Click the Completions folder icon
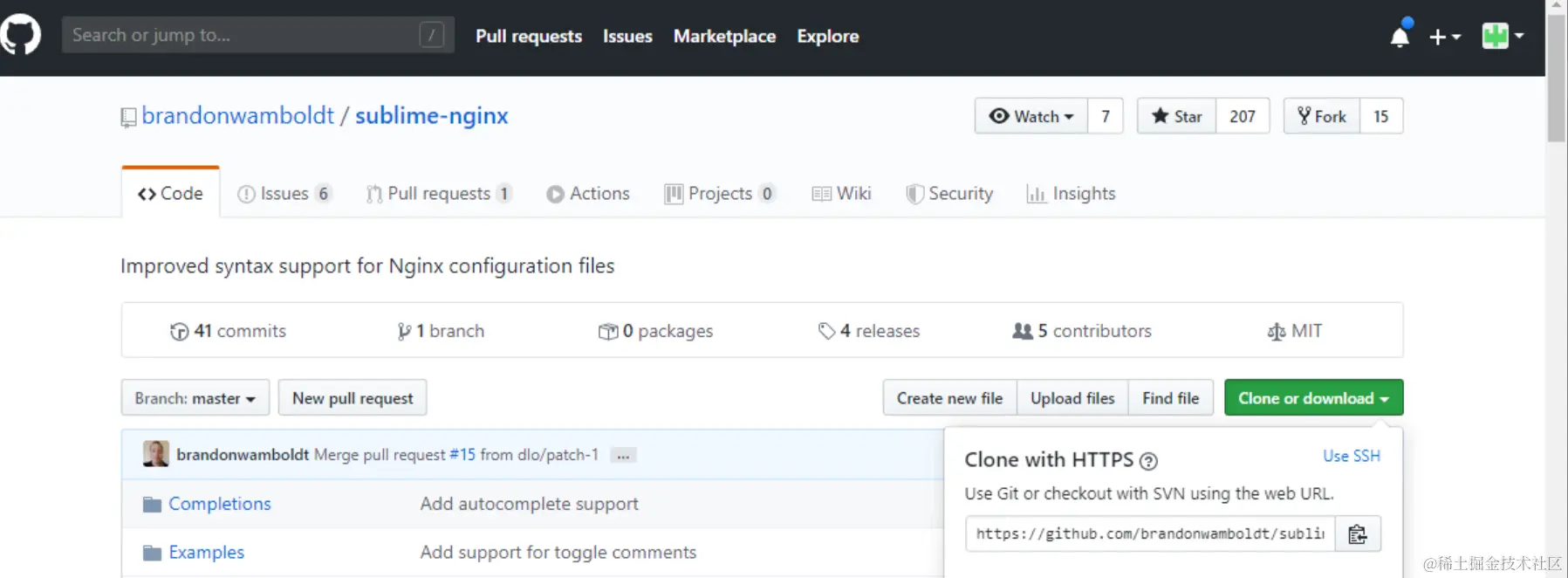 (152, 504)
